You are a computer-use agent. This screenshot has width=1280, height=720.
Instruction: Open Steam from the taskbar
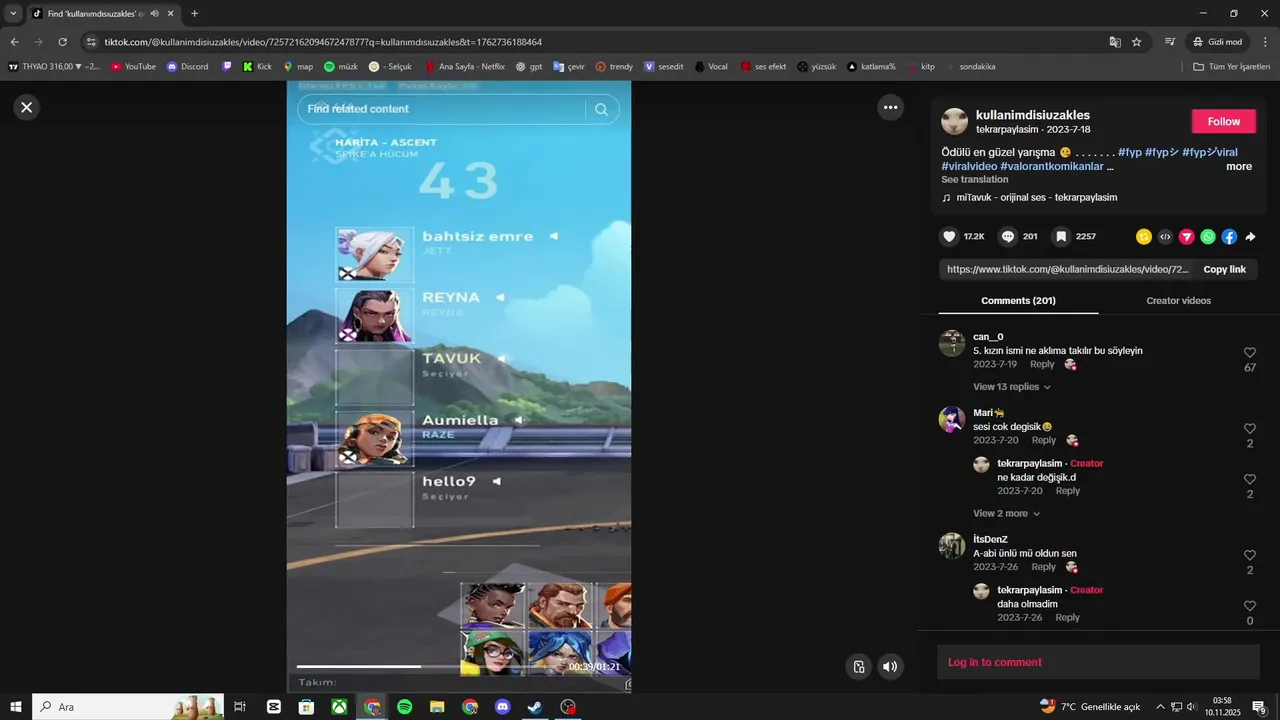pyautogui.click(x=535, y=707)
